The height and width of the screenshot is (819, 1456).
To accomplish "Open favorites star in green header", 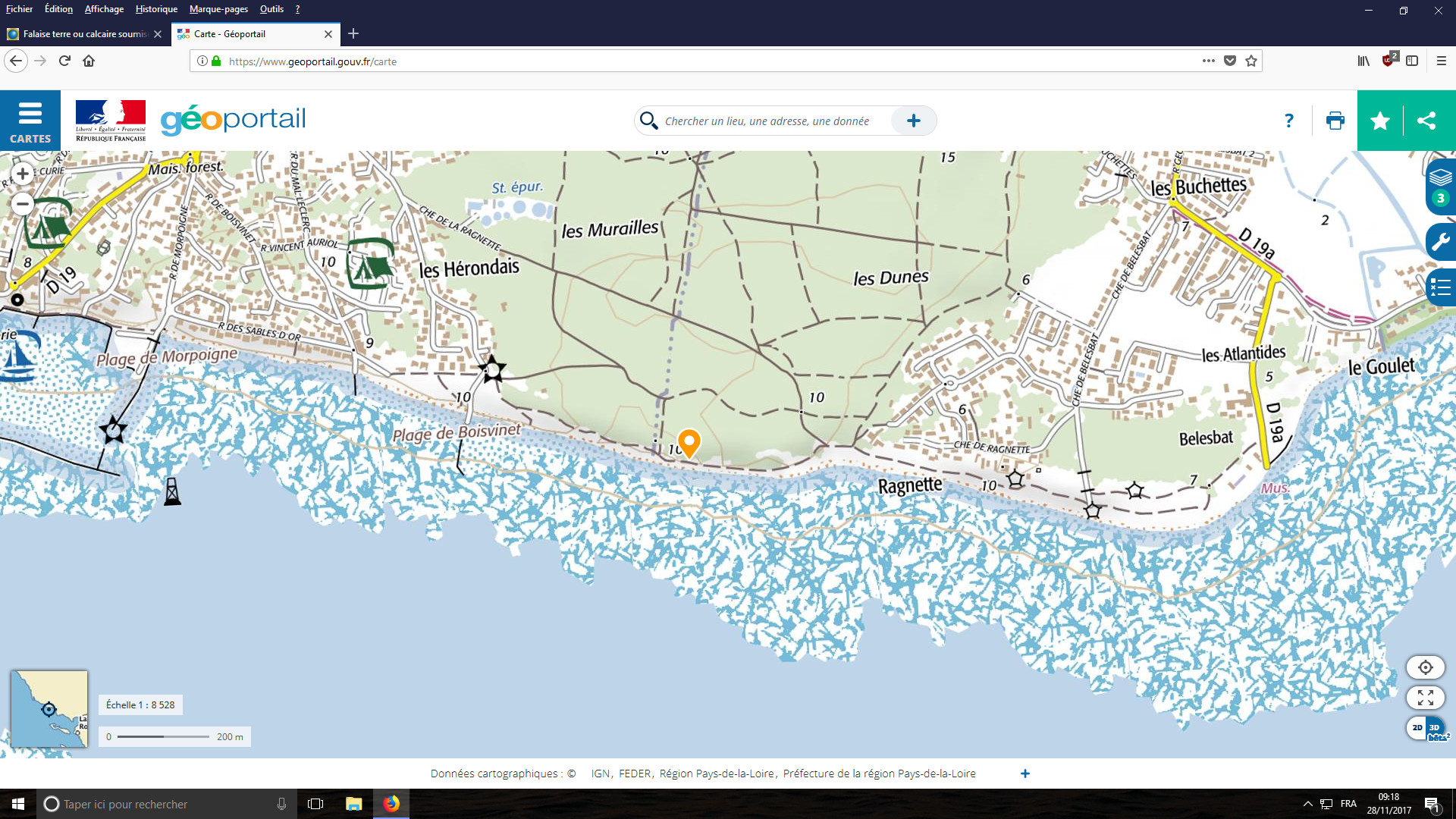I will 1379,121.
